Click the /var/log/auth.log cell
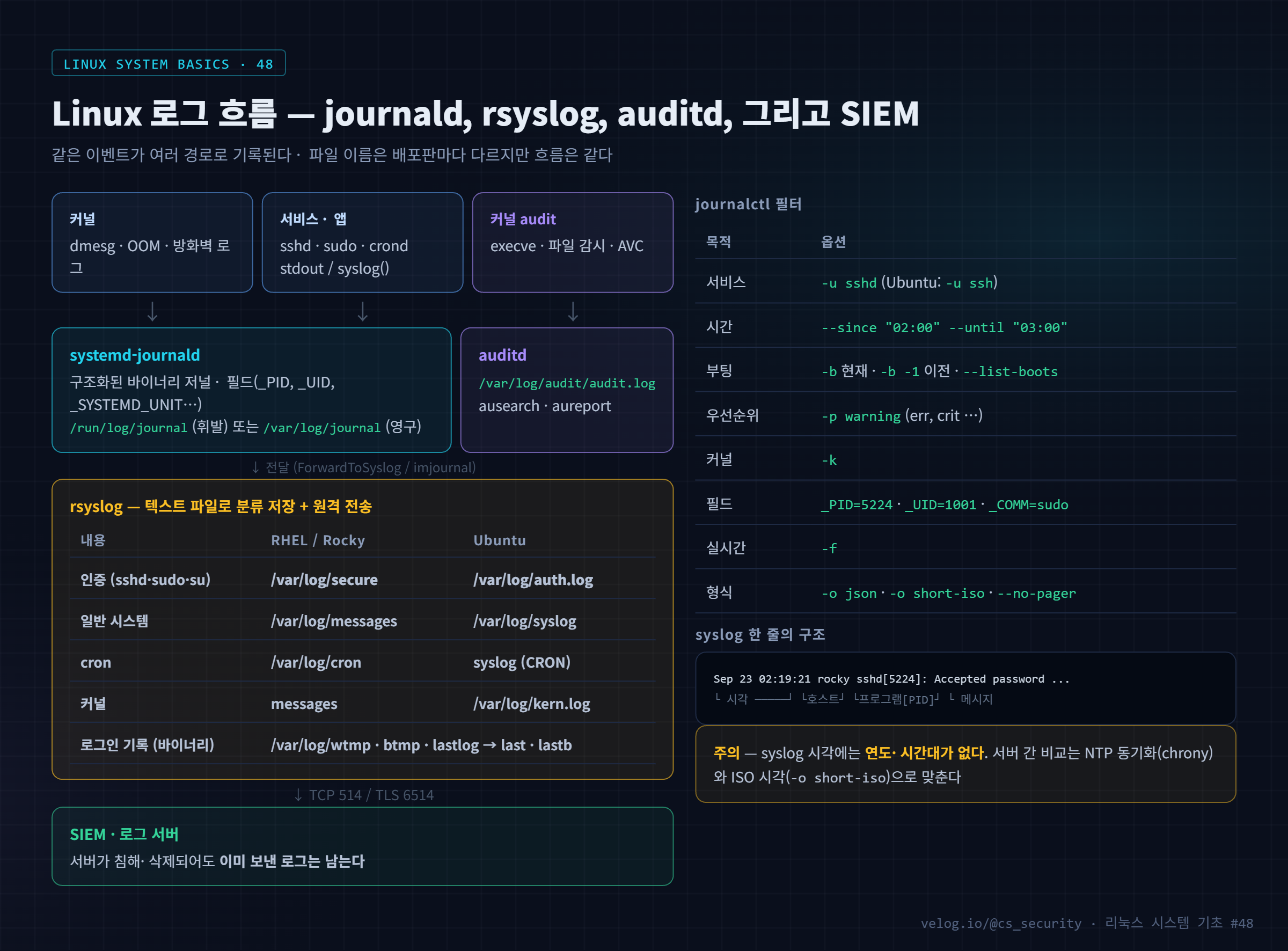 pyautogui.click(x=533, y=580)
